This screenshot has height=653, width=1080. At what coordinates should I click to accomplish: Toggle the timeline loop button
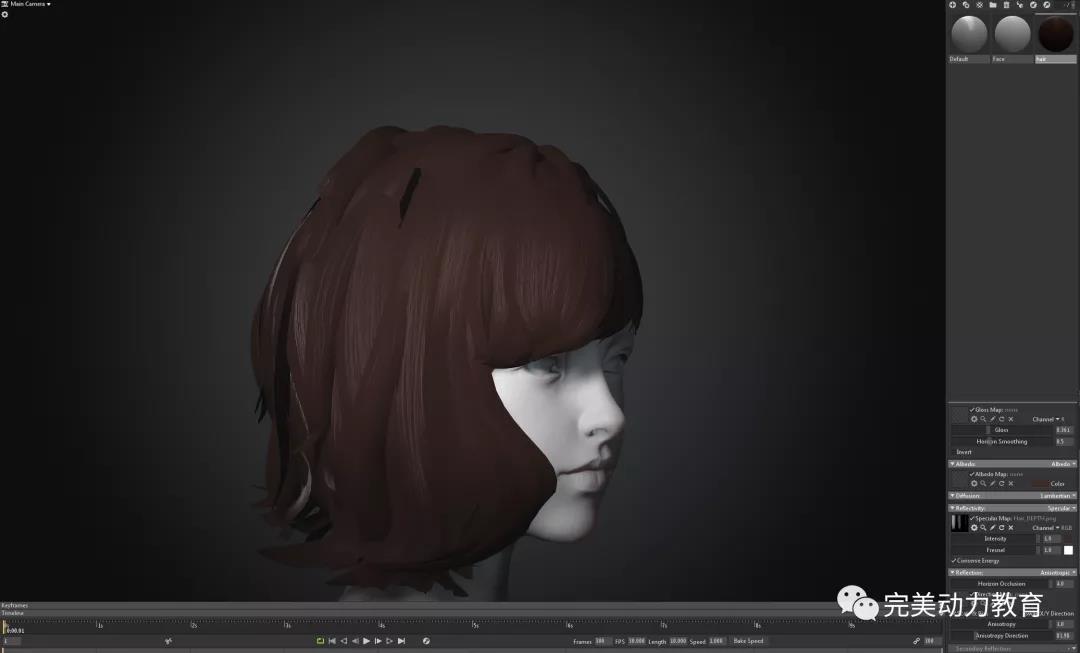tap(320, 641)
